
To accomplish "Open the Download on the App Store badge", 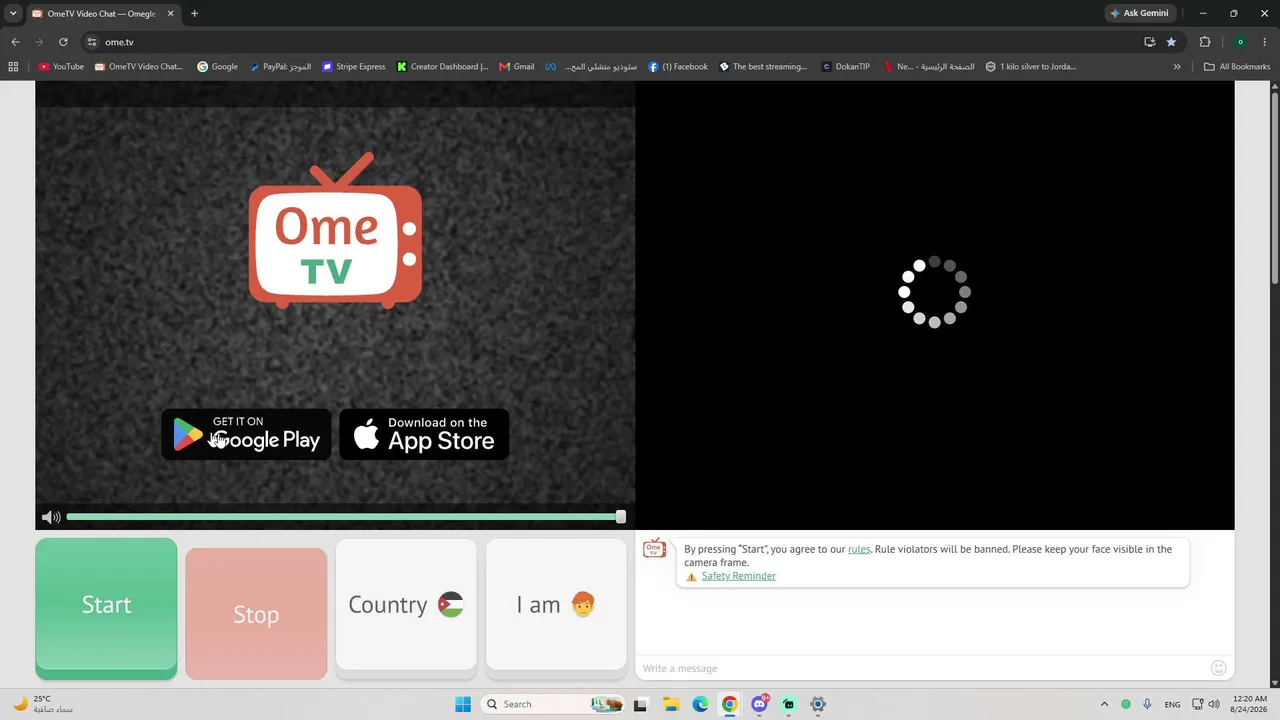I will tap(424, 434).
